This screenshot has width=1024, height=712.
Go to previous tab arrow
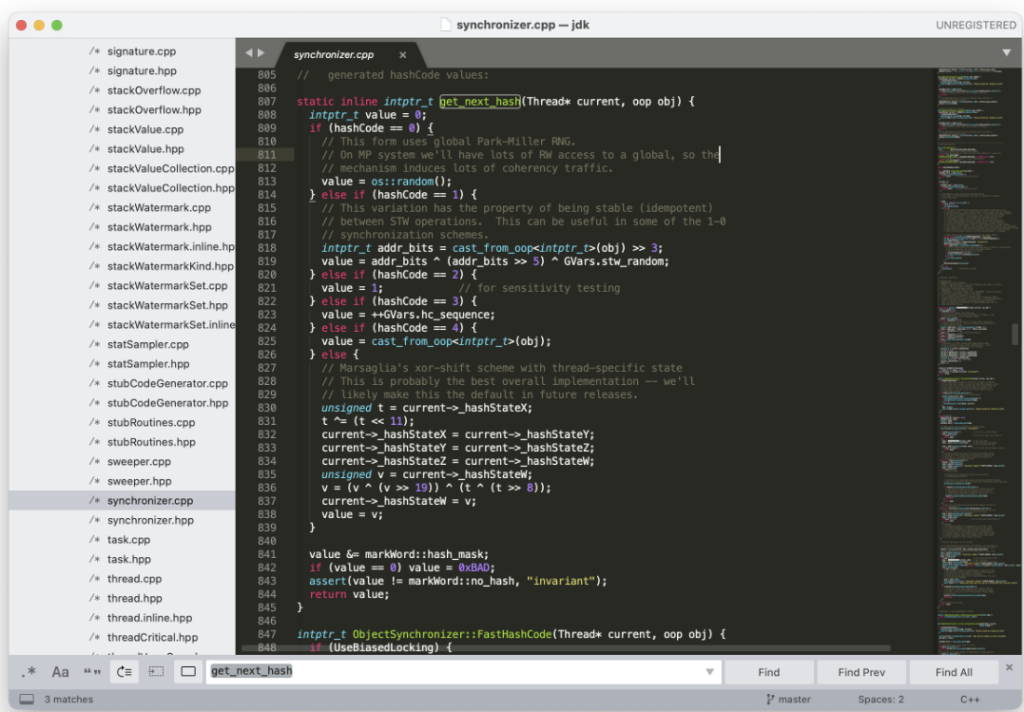point(249,53)
